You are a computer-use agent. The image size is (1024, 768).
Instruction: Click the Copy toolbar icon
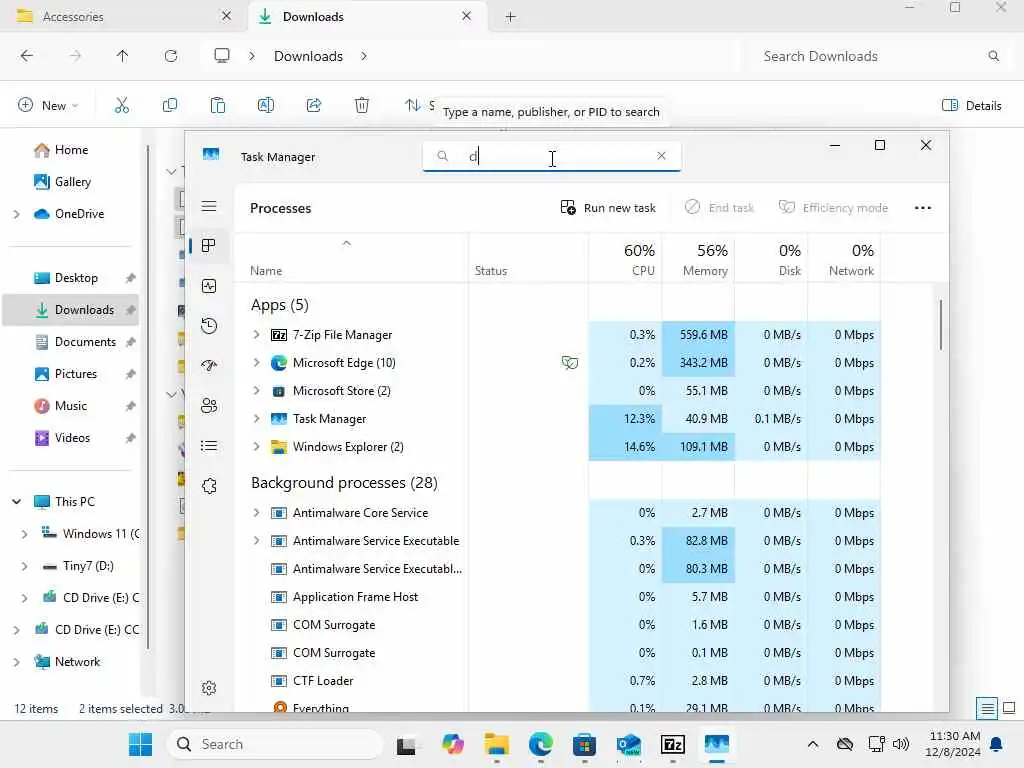click(x=170, y=105)
